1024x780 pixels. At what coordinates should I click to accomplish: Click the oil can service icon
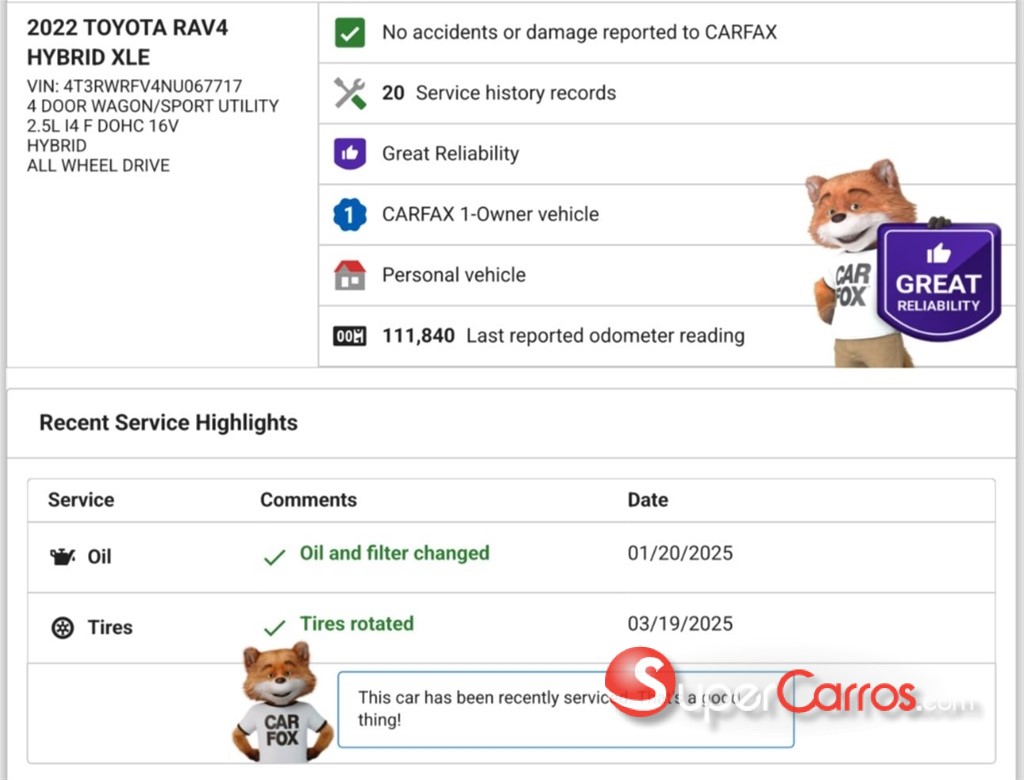pos(63,556)
